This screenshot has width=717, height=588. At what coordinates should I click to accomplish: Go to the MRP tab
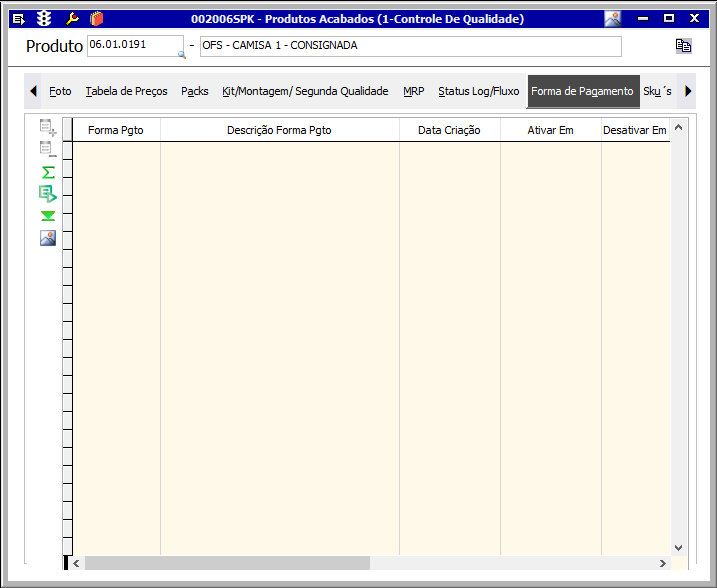[x=414, y=91]
